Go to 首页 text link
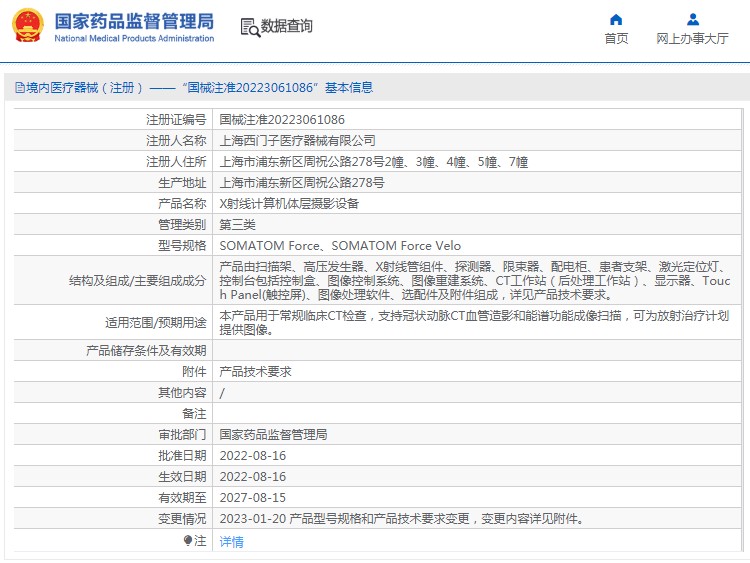750x563 pixels. pyautogui.click(x=616, y=38)
